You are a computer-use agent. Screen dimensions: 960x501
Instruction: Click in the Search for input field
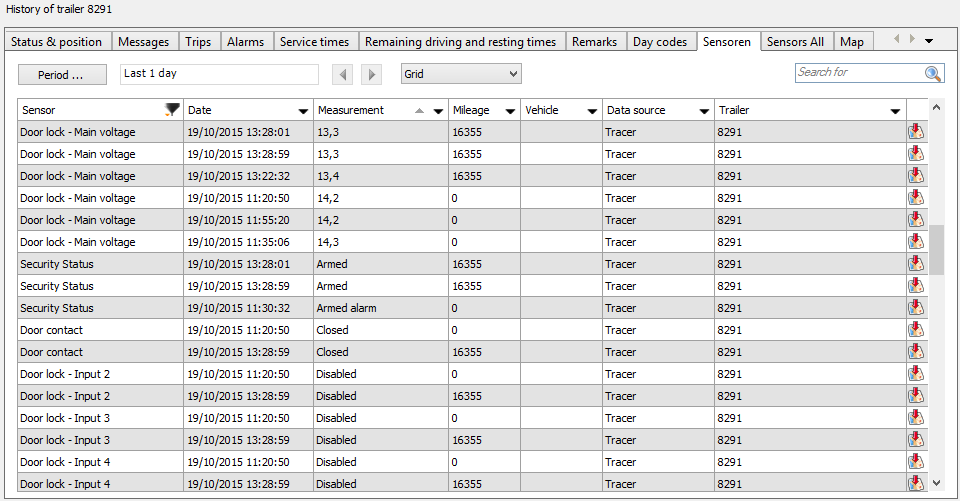(858, 73)
